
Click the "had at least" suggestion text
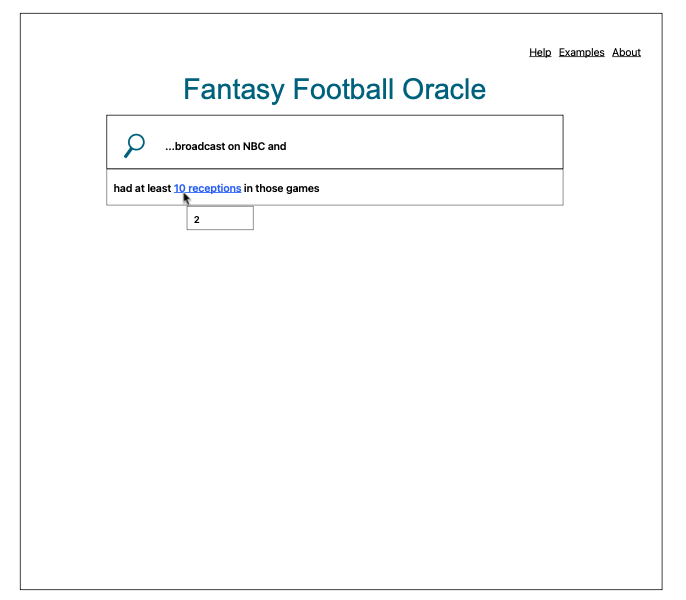coord(142,188)
